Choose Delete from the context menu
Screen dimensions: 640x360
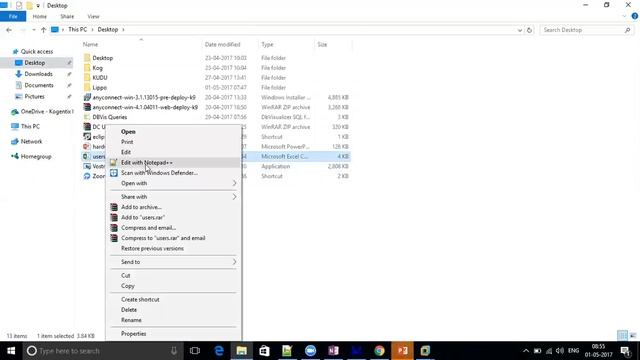[129, 310]
